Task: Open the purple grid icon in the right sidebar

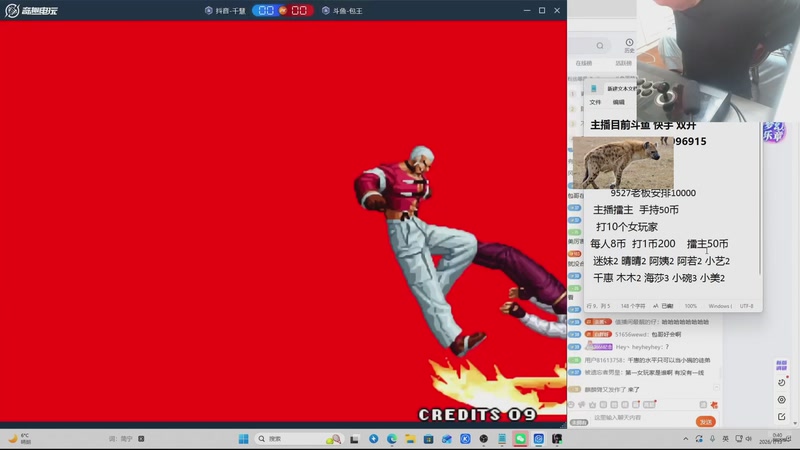Action: coord(781,365)
